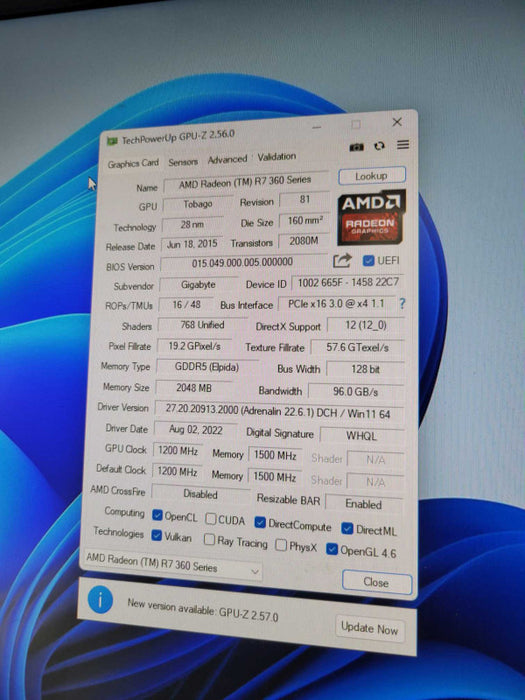Click the DirectX Support value 12 (12_0)

366,325
